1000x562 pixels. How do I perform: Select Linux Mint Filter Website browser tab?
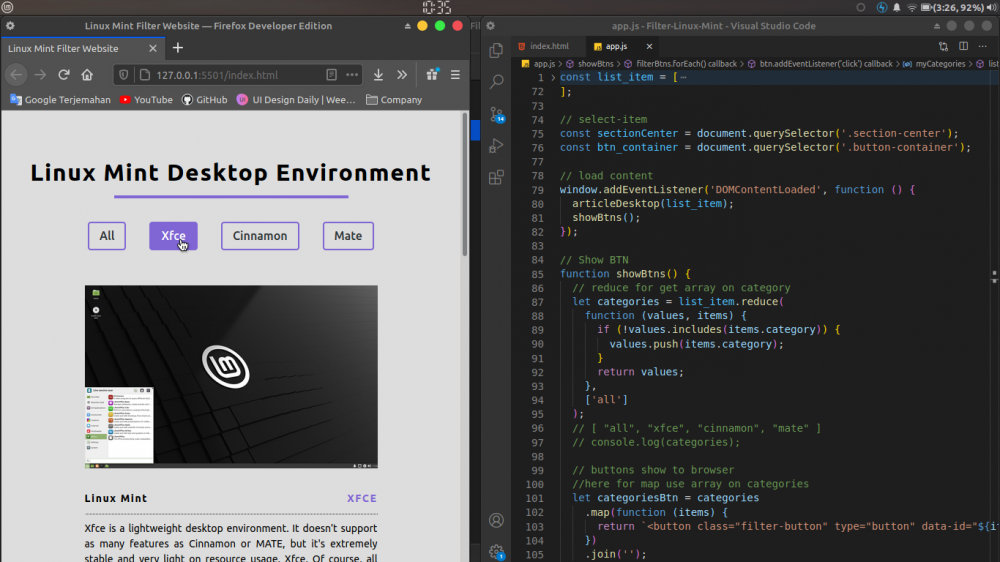[83, 48]
